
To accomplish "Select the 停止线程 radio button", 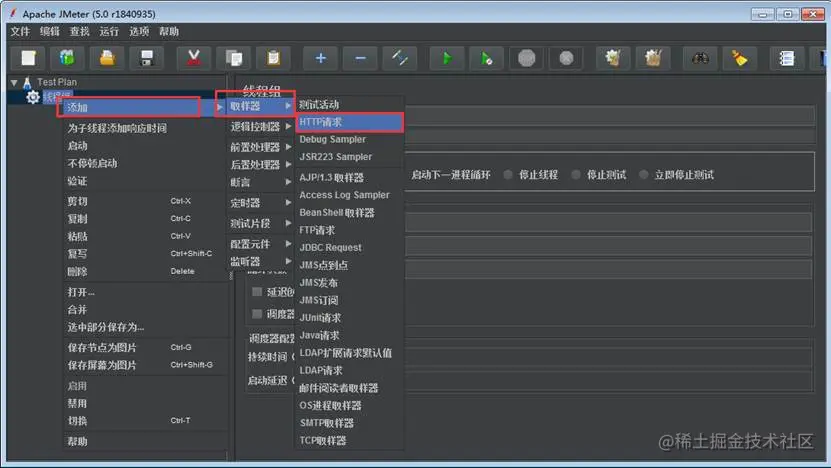I will tap(508, 174).
